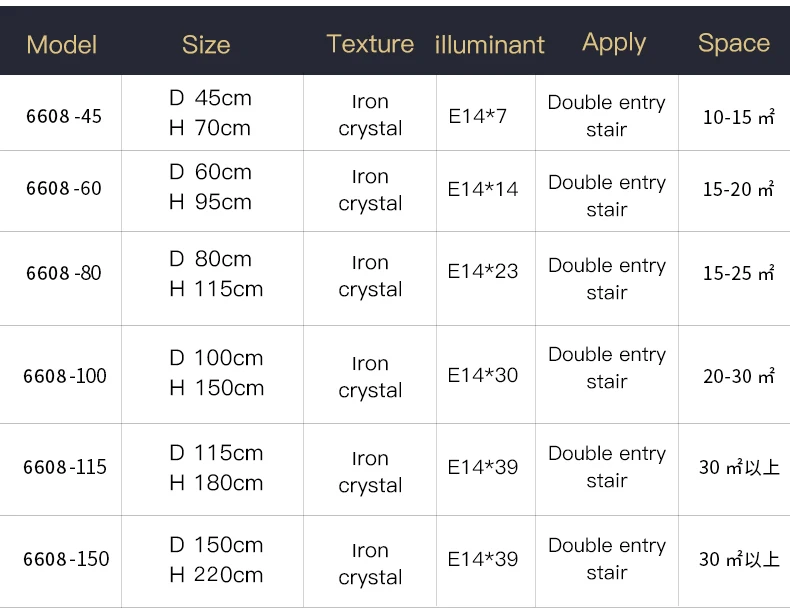Click the illuminant column header

(x=490, y=45)
